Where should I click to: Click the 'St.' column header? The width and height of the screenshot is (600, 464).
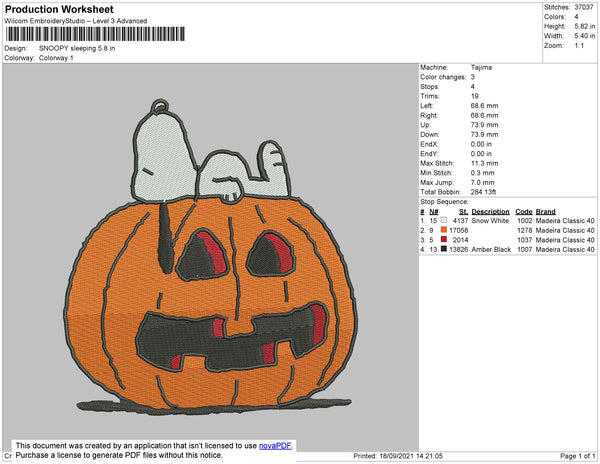463,212
